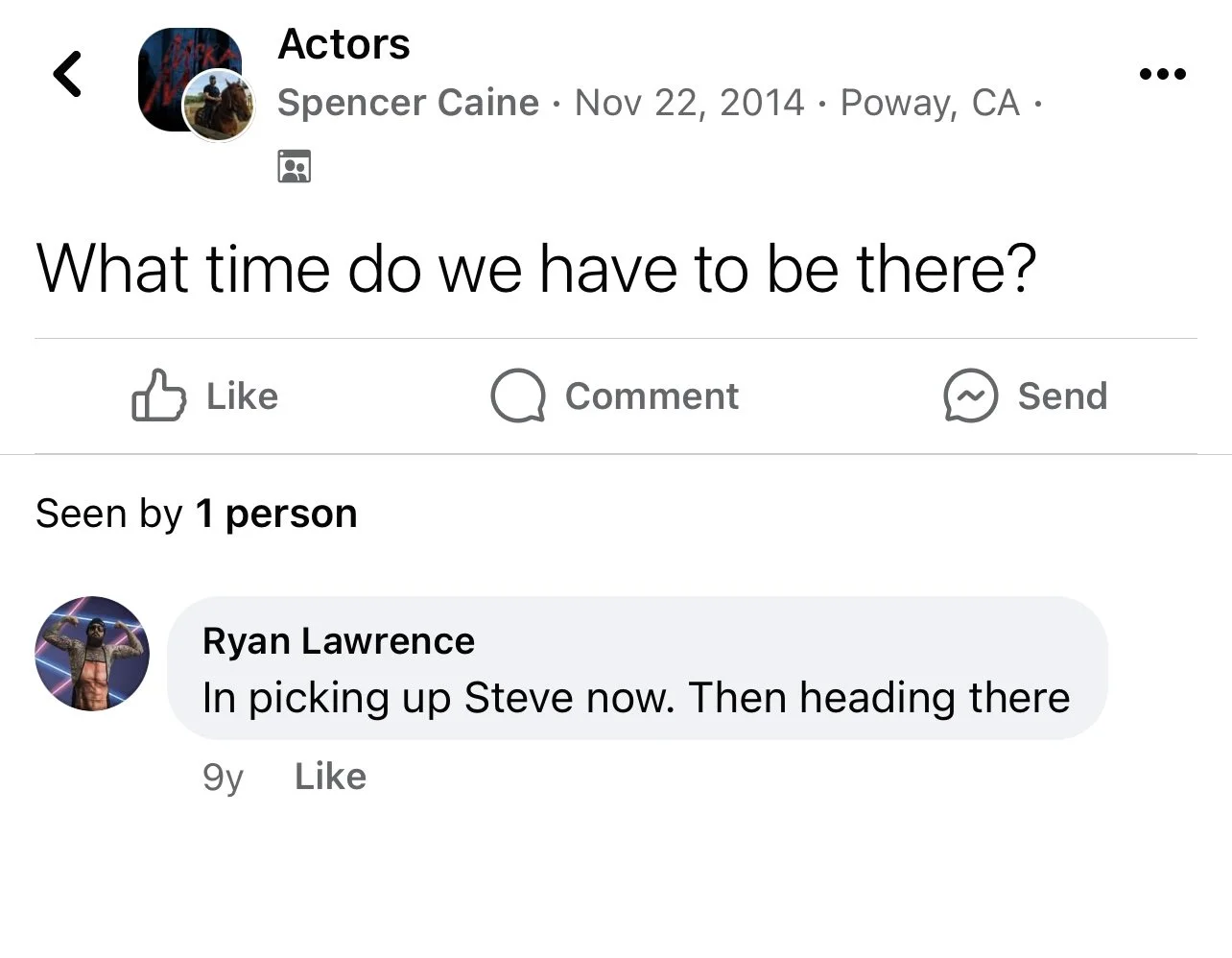Click the speech bubble Comment icon
Image resolution: width=1232 pixels, height=958 pixels.
coord(518,395)
